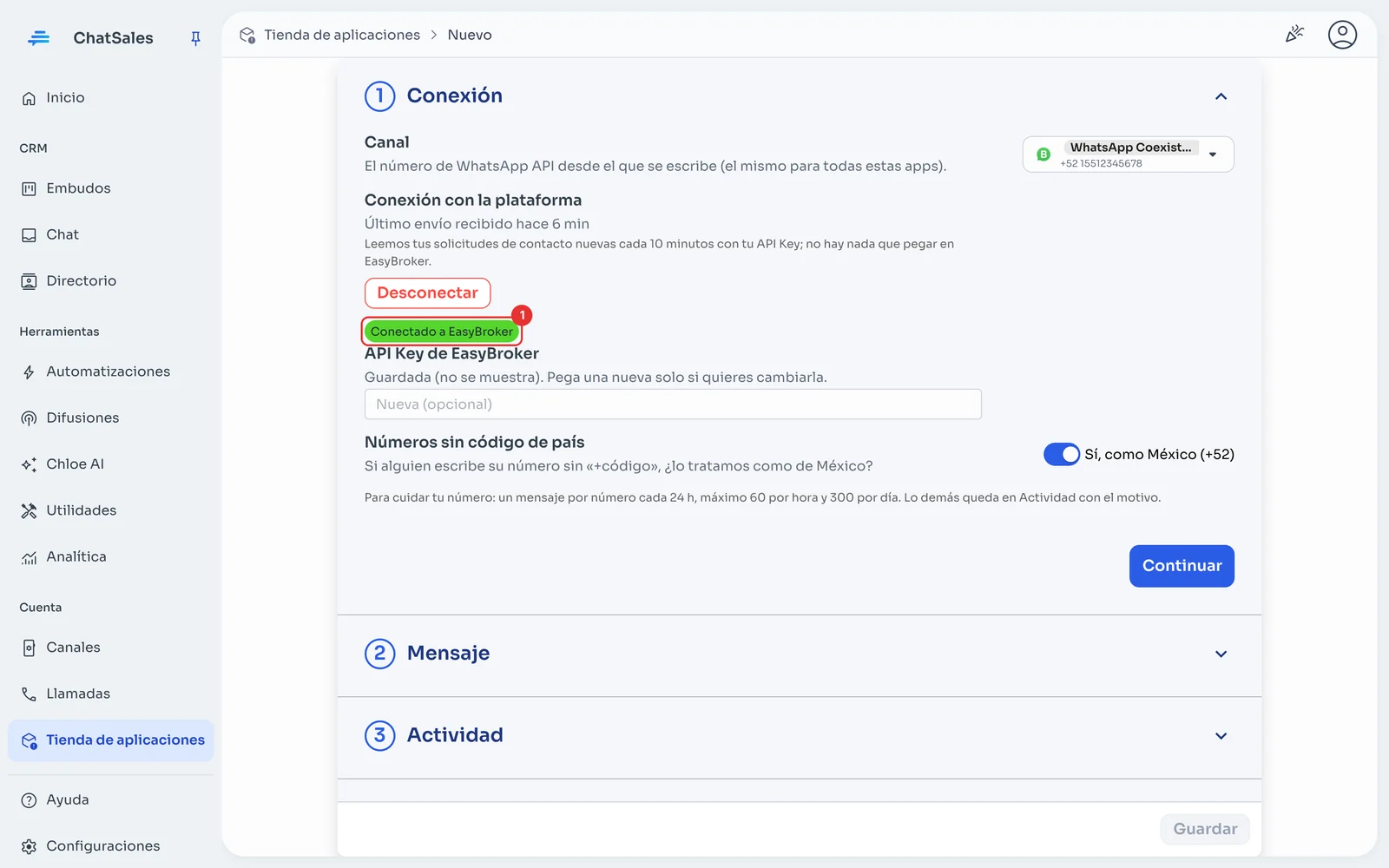Open the Automatizaciones lightning icon
Viewport: 1389px width, 868px height.
coord(29,372)
